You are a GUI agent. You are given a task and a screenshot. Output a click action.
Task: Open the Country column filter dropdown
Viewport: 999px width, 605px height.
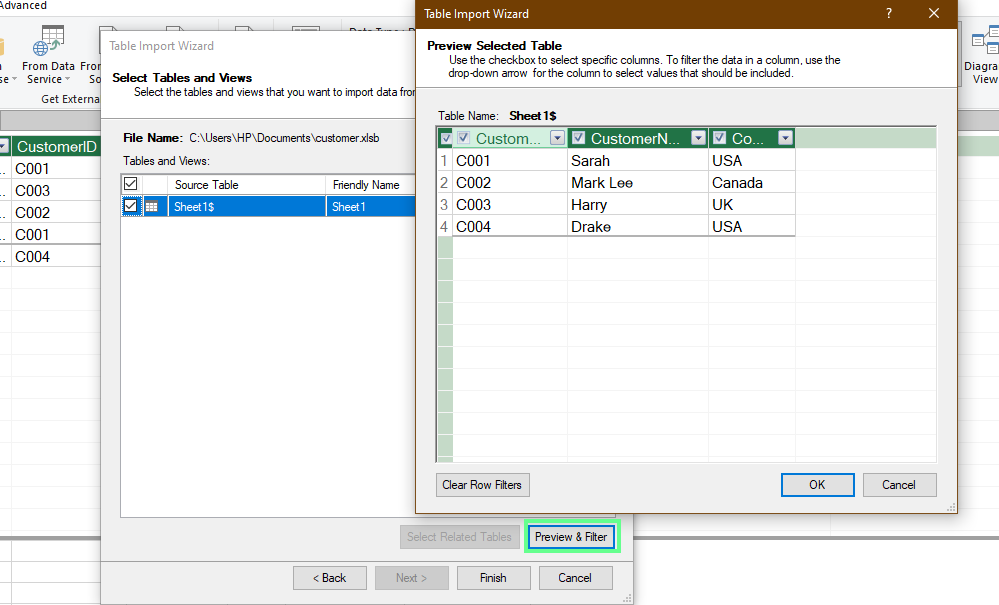pyautogui.click(x=786, y=137)
